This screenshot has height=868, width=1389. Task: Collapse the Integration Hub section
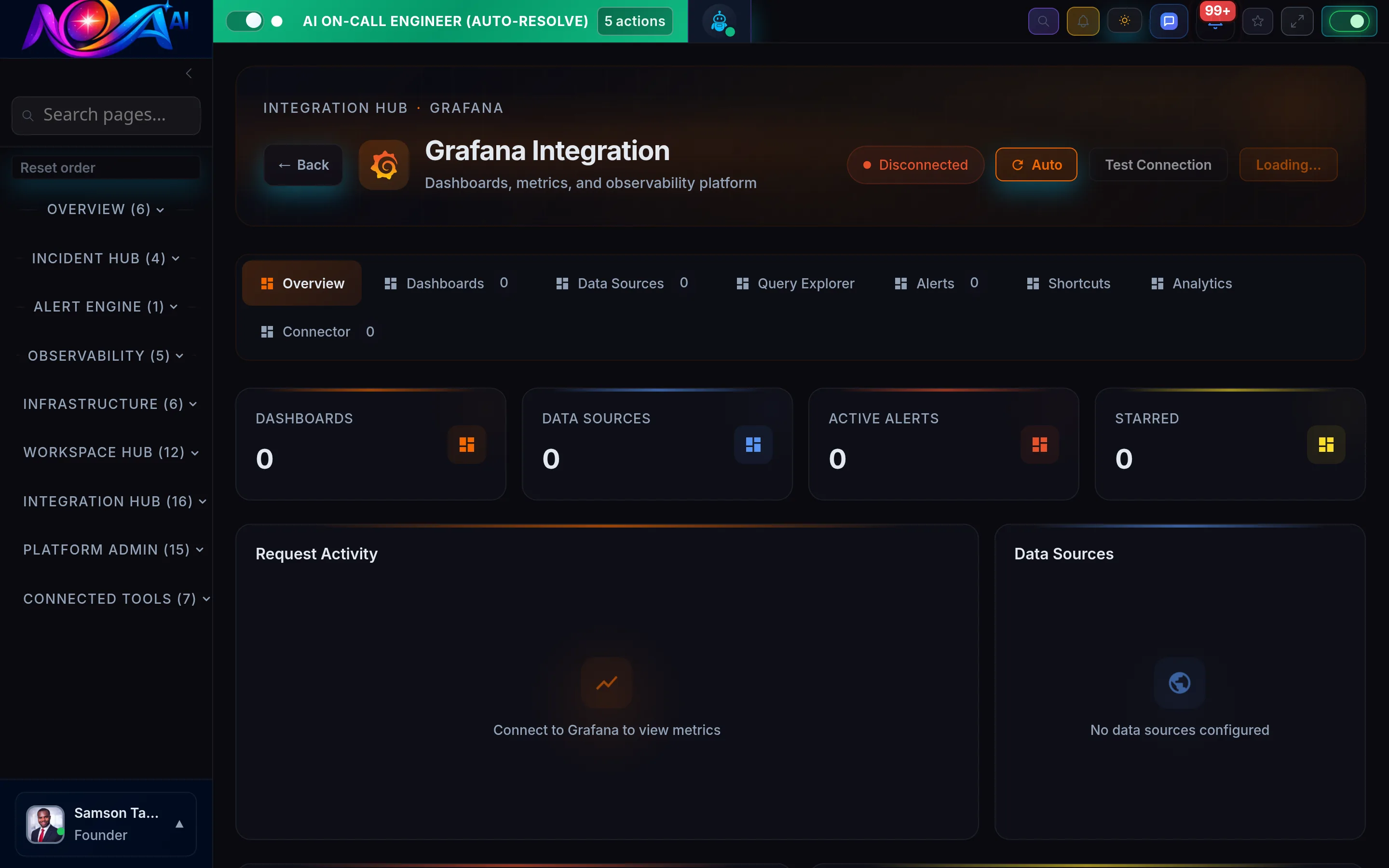coord(113,501)
